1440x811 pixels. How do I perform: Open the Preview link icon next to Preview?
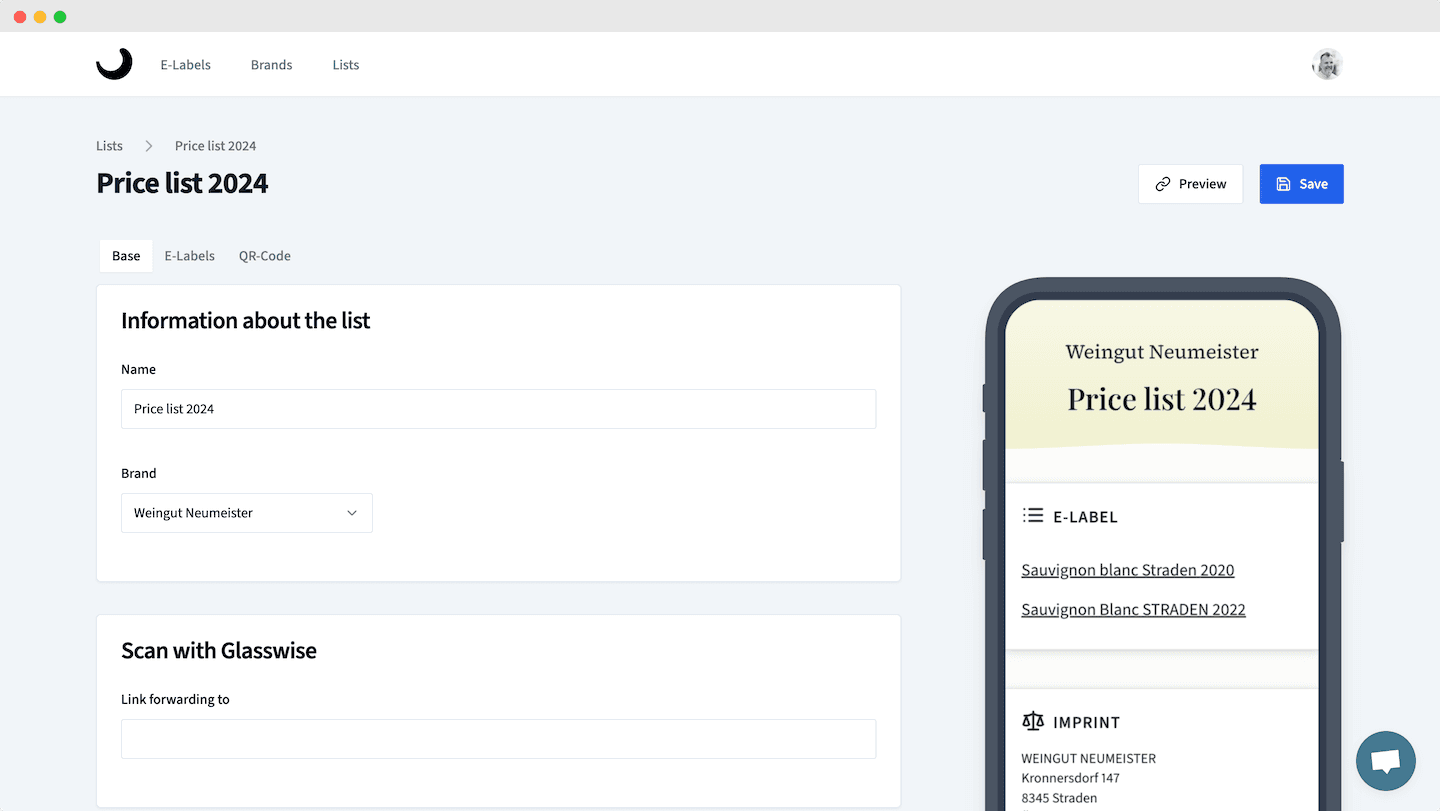point(1163,184)
